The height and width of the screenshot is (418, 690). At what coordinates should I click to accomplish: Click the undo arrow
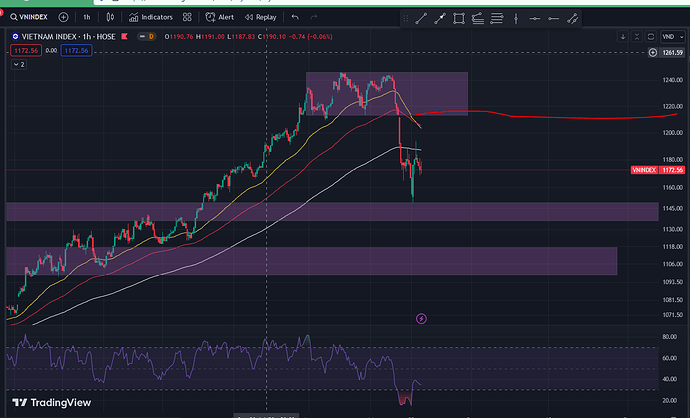pos(295,17)
